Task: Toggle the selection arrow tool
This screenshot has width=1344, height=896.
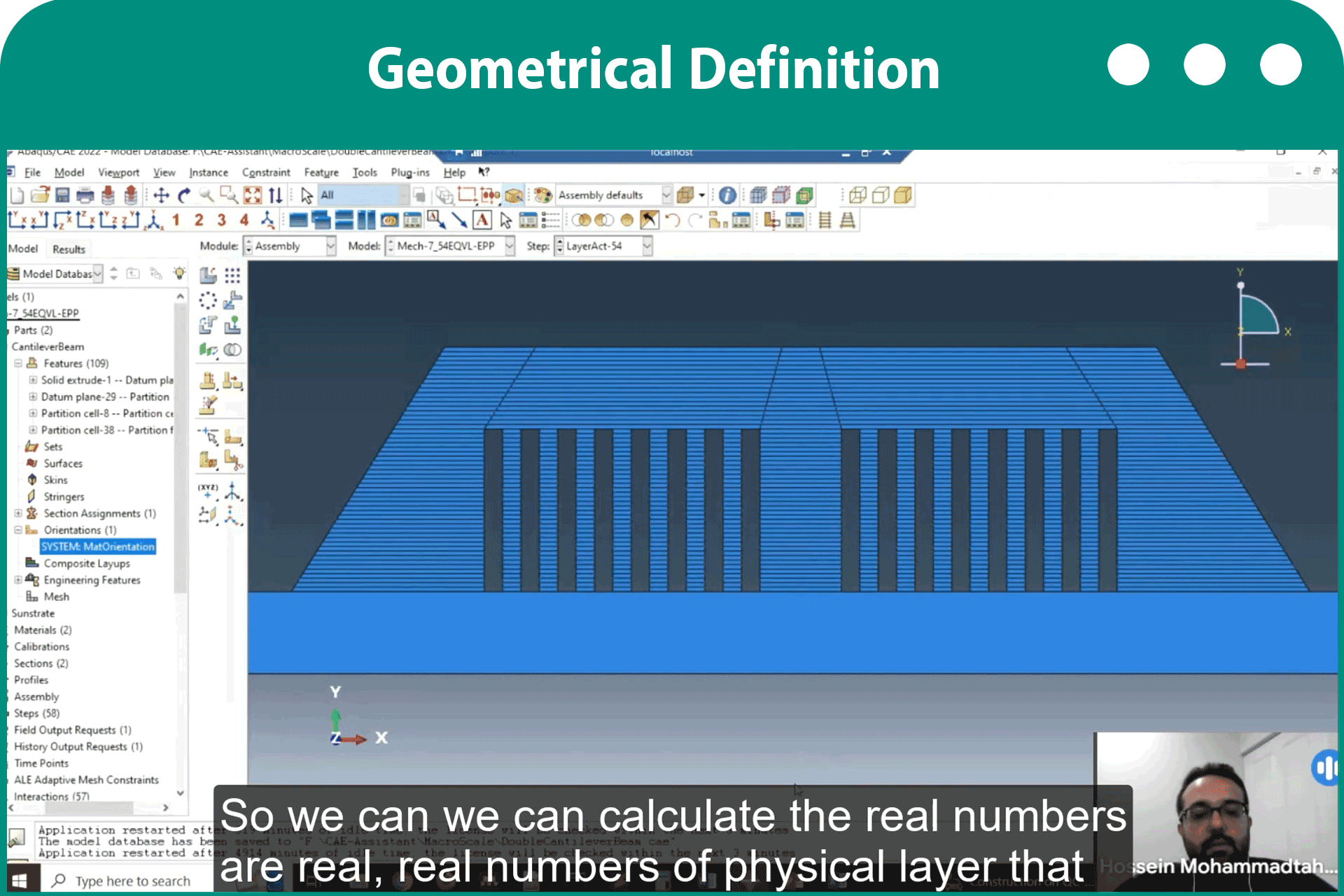Action: pyautogui.click(x=307, y=195)
